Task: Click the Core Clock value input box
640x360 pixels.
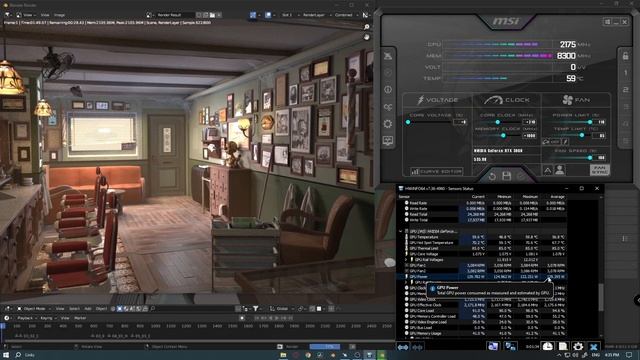Action: 529,122
